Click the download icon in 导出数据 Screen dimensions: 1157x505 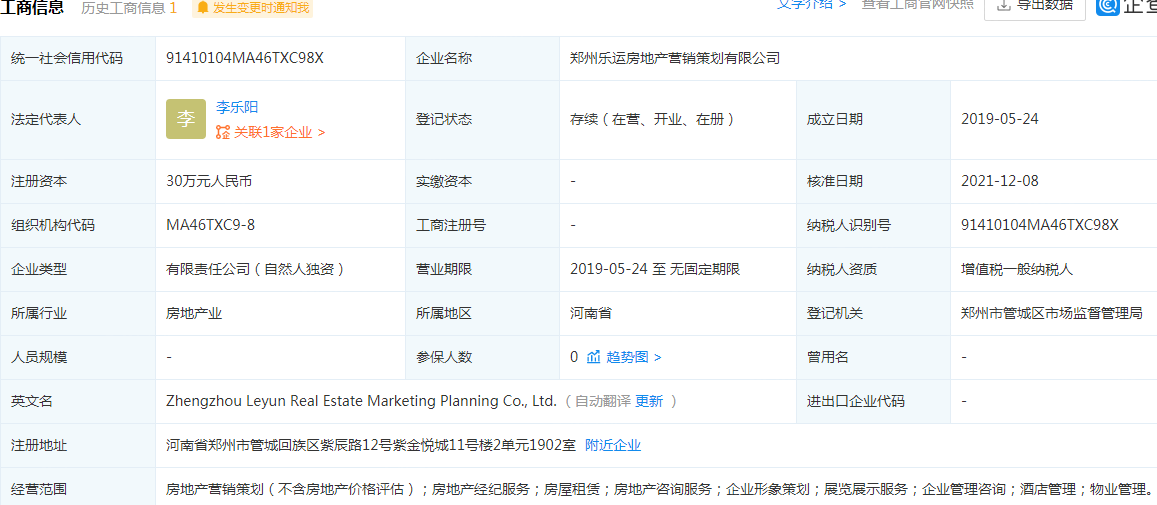click(x=1004, y=4)
